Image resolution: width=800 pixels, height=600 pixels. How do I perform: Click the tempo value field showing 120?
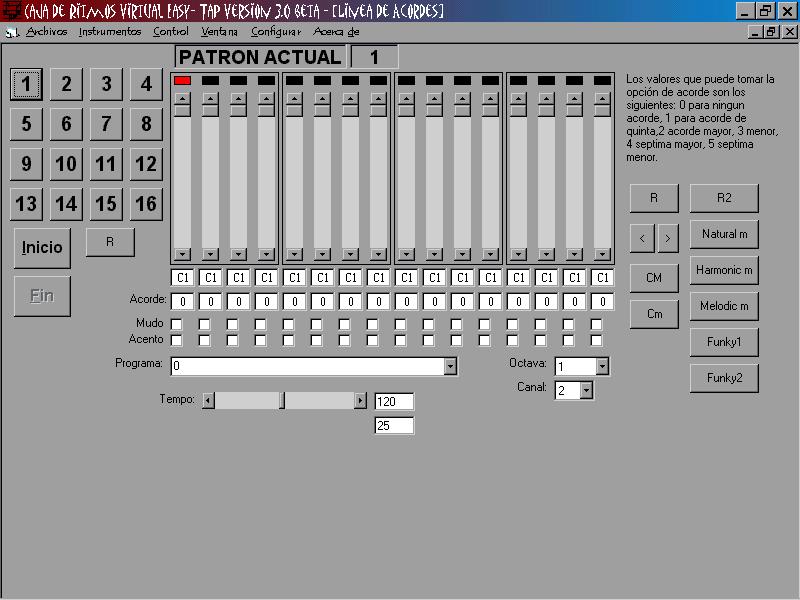pyautogui.click(x=394, y=402)
